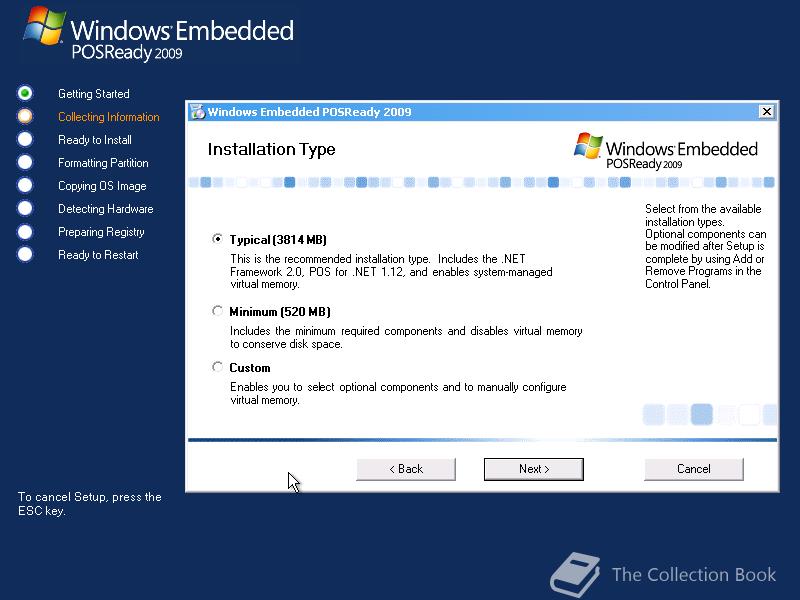Click the "Typical (3814 MB)" label text
800x600 pixels.
point(278,240)
